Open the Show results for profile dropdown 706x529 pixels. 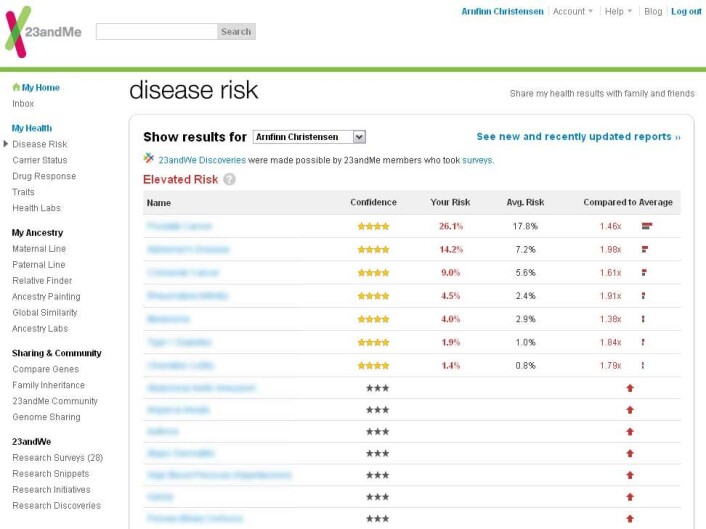[x=309, y=137]
